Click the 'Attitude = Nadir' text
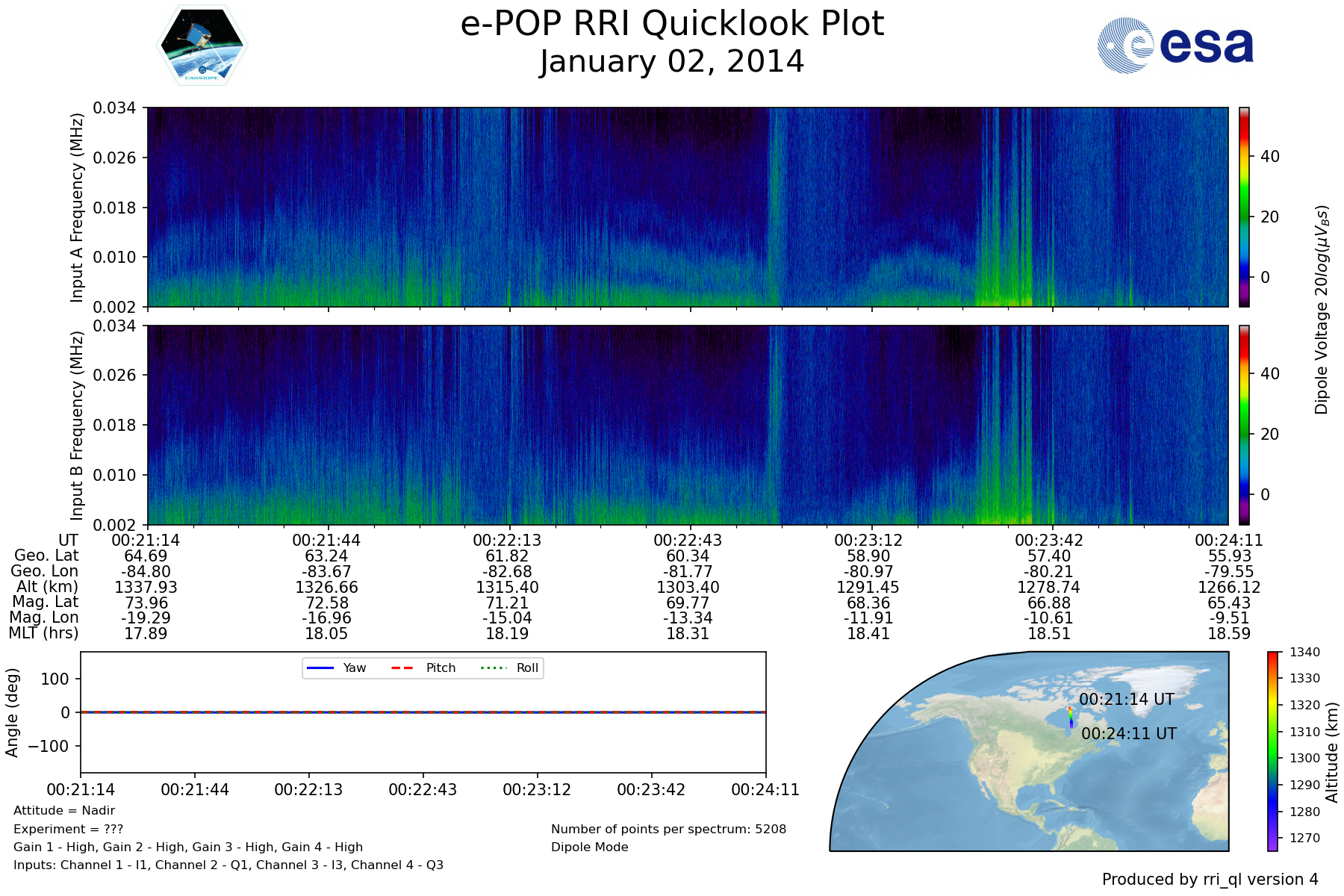The width and height of the screenshot is (1344, 896). coord(64,811)
